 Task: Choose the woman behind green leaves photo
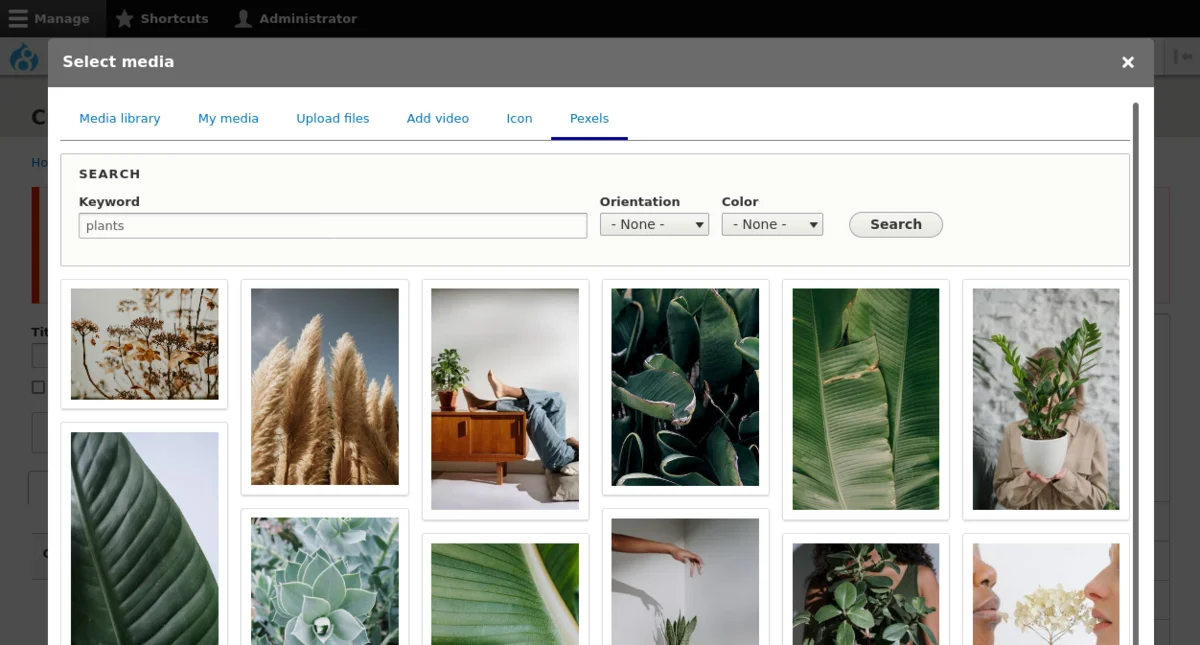pos(866,594)
